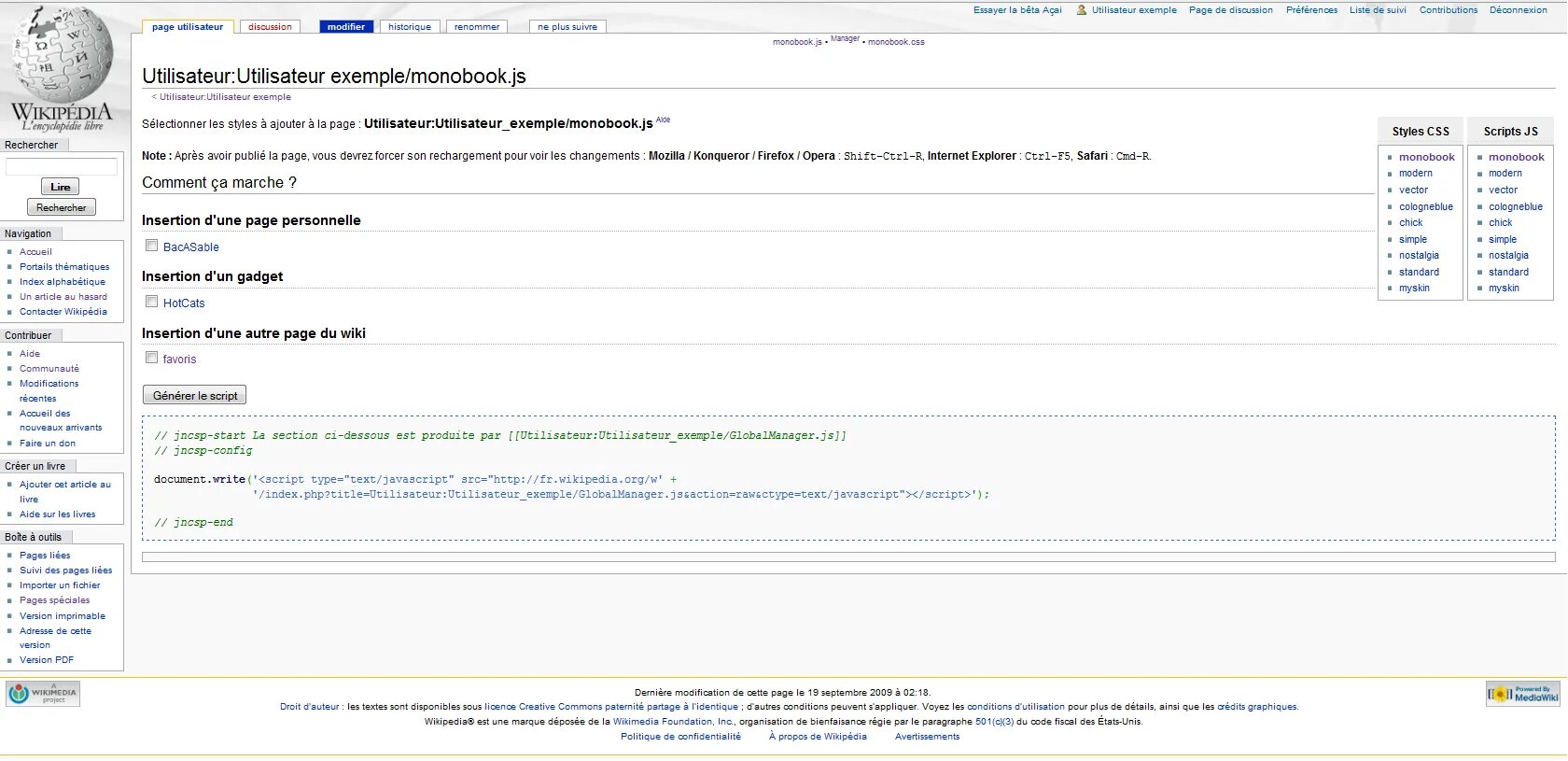Select standard under Scripts JS
The image size is (1568, 761).
click(x=1508, y=272)
